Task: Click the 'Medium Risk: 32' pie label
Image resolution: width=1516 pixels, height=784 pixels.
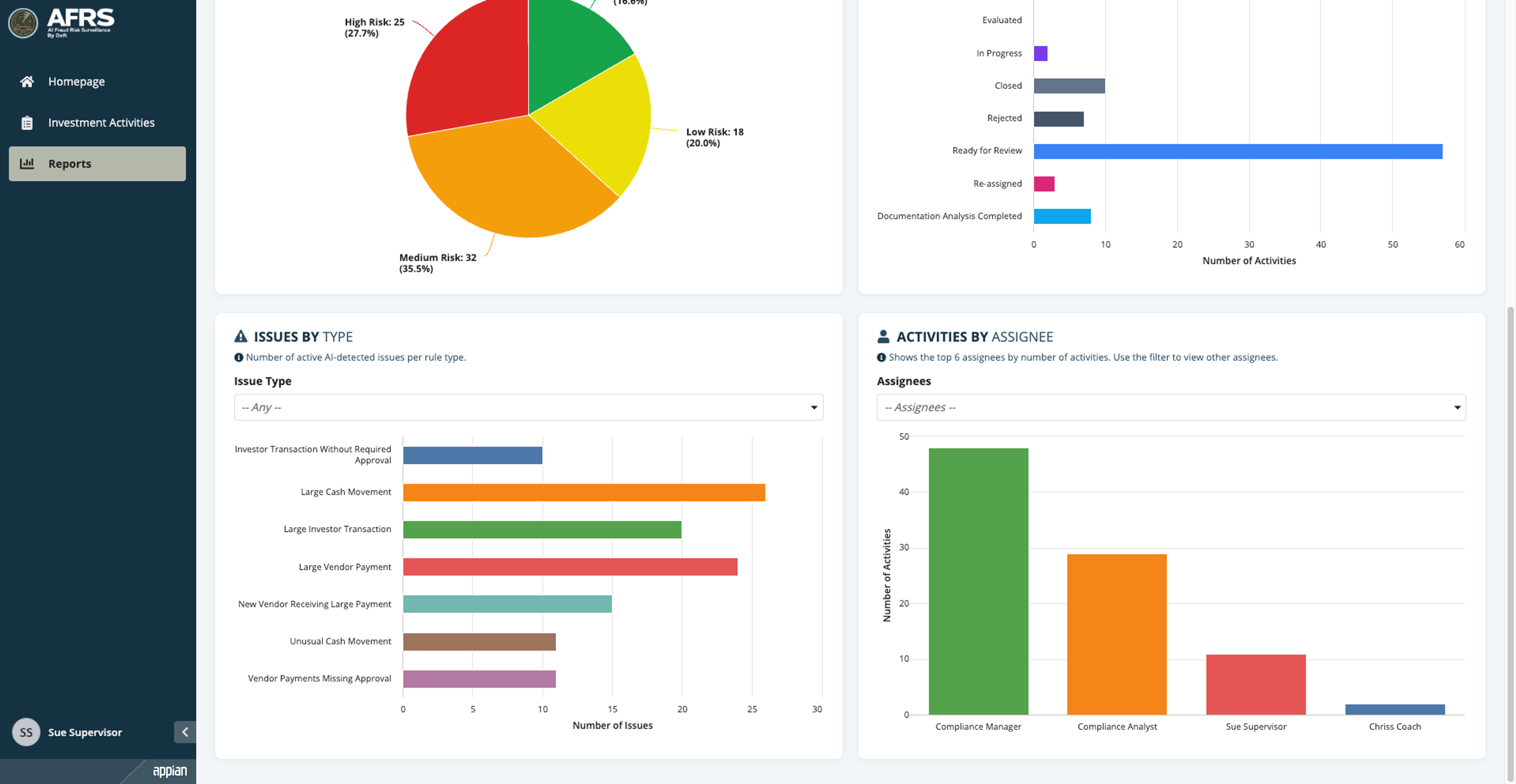Action: click(x=438, y=263)
